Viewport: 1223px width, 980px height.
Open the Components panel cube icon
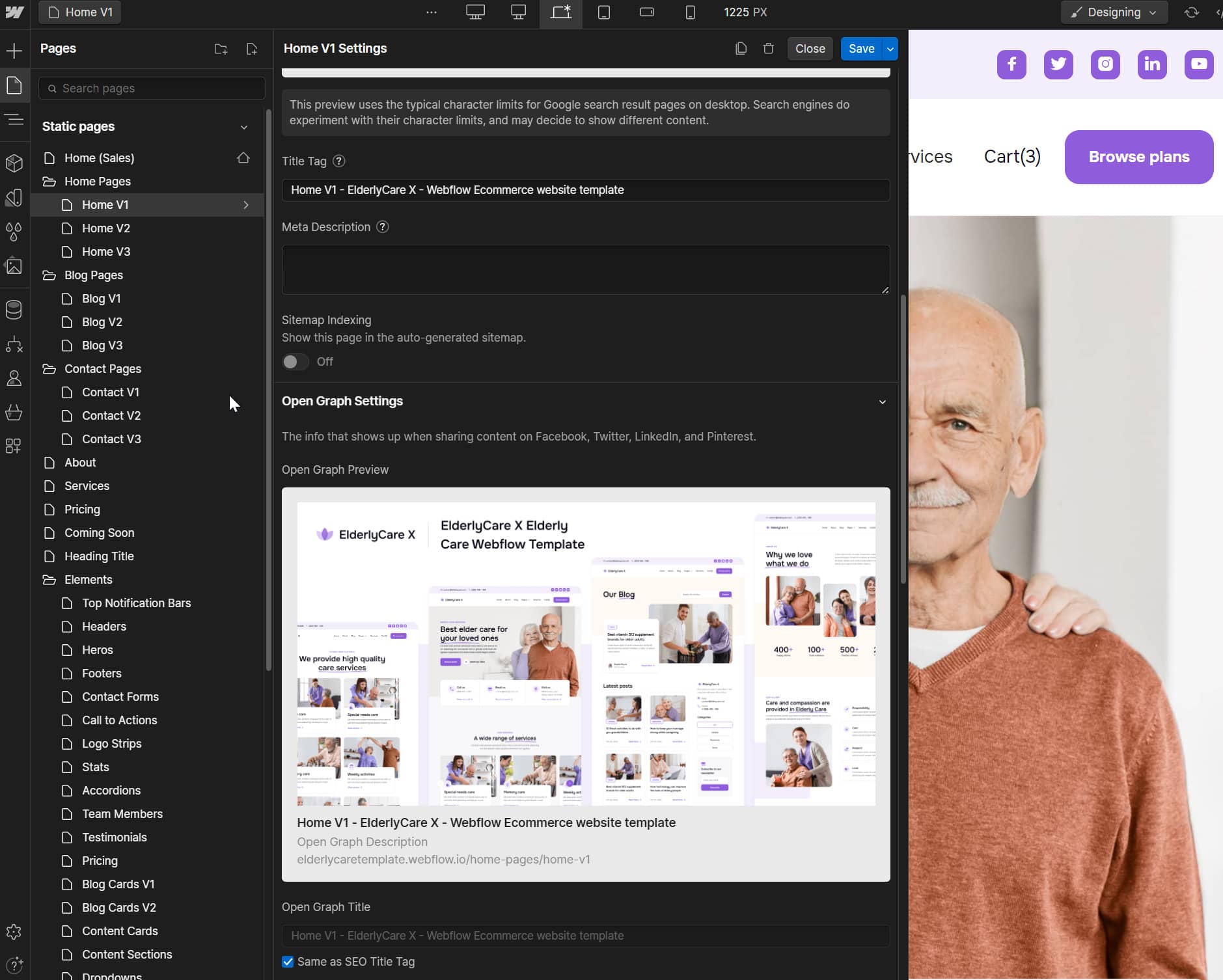[14, 163]
